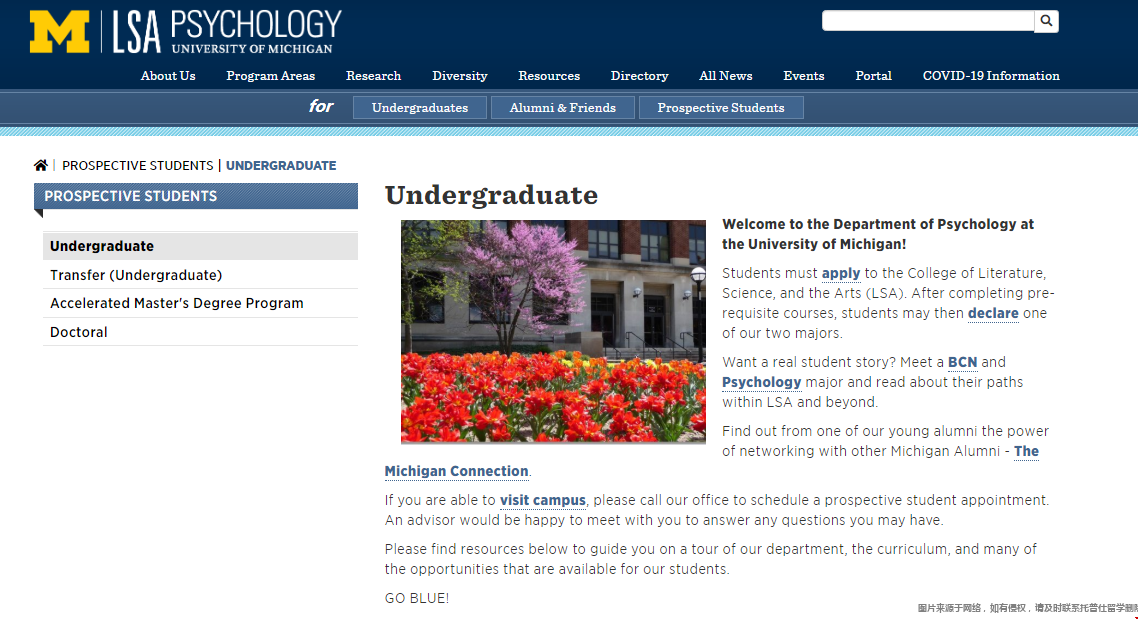Select the Research navigation item

(373, 76)
